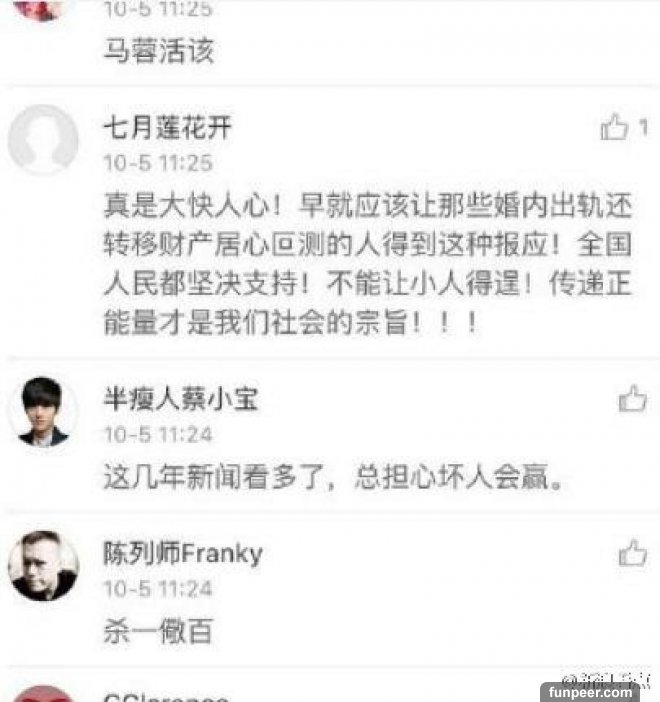Select the comment 马蓉活该
Image resolution: width=660 pixels, height=702 pixels.
[x=159, y=50]
